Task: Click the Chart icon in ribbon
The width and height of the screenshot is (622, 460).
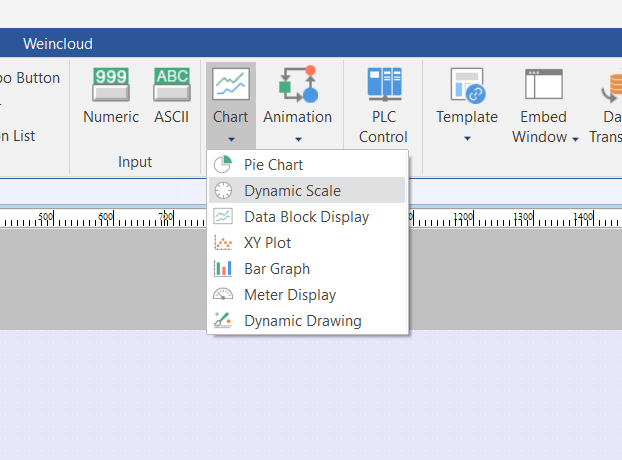Action: coord(231,85)
